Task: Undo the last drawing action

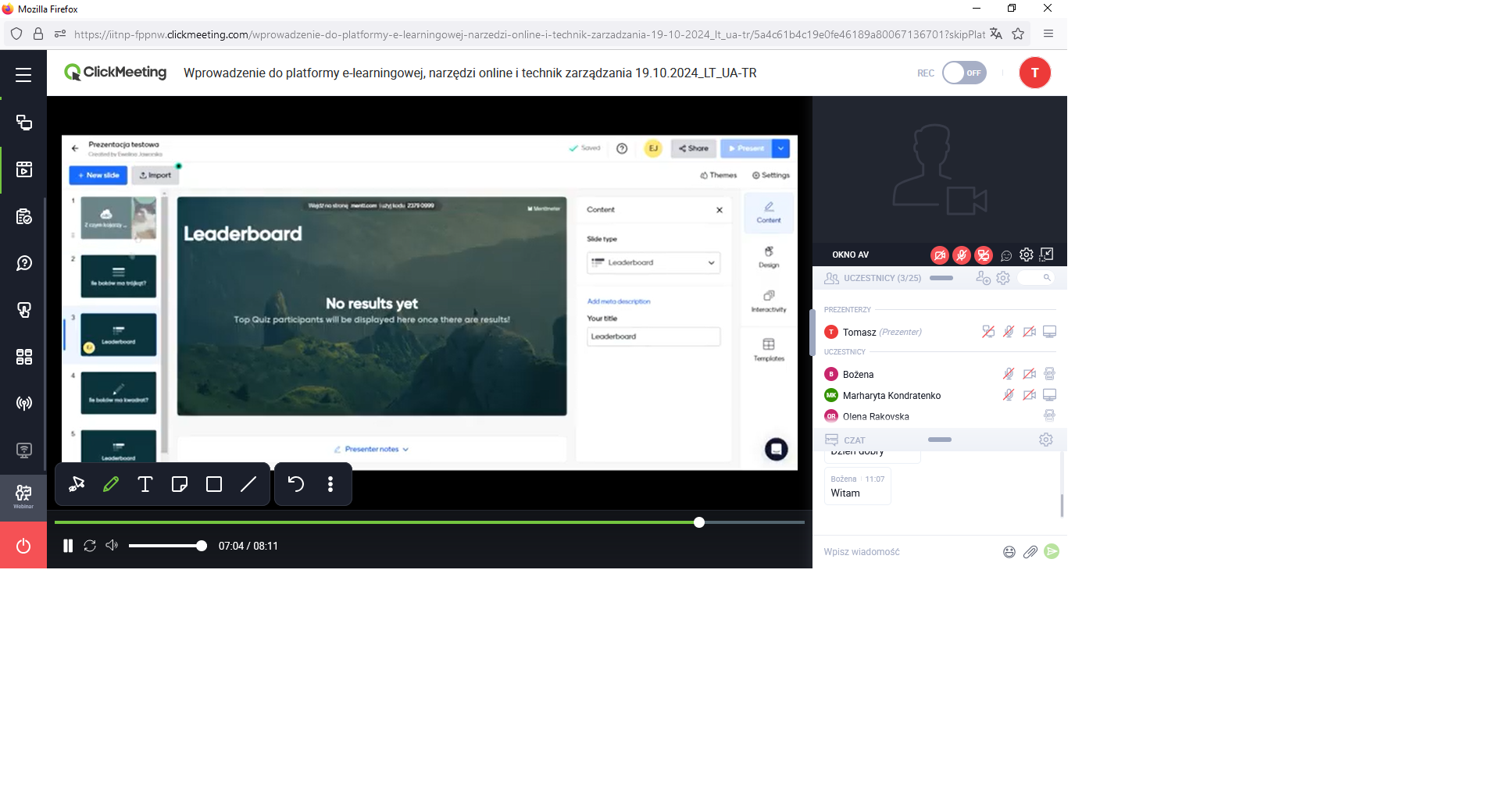Action: coord(296,484)
